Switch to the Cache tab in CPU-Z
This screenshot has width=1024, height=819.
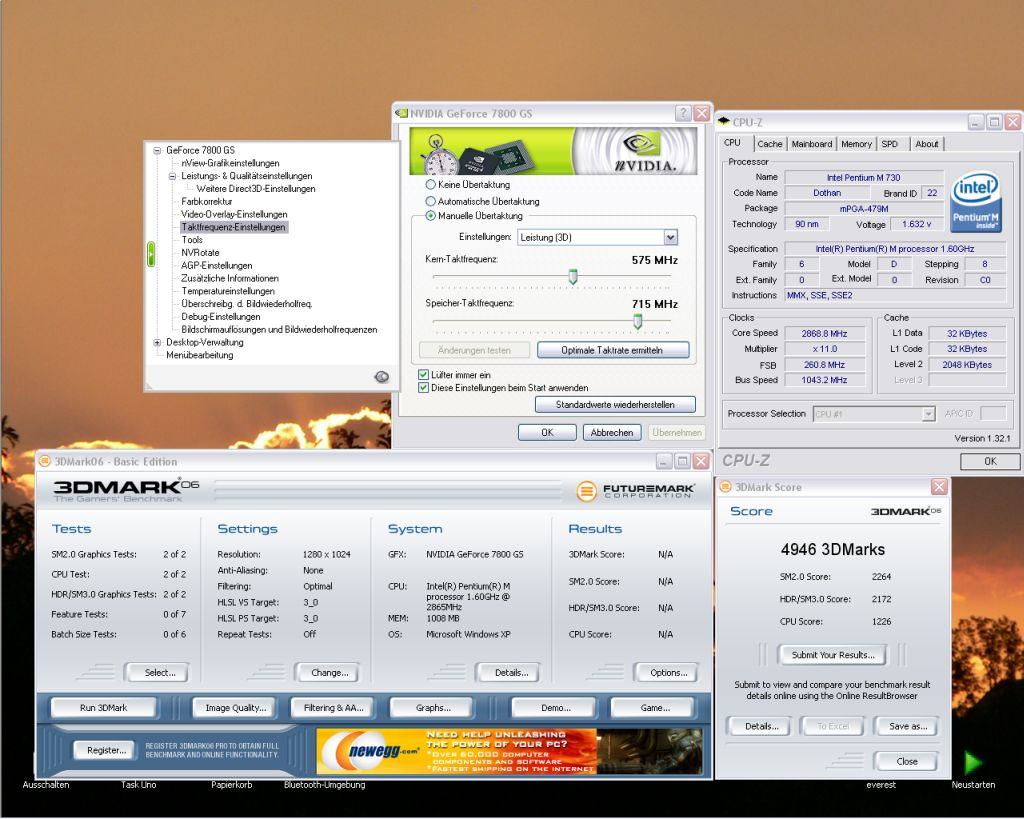[770, 144]
